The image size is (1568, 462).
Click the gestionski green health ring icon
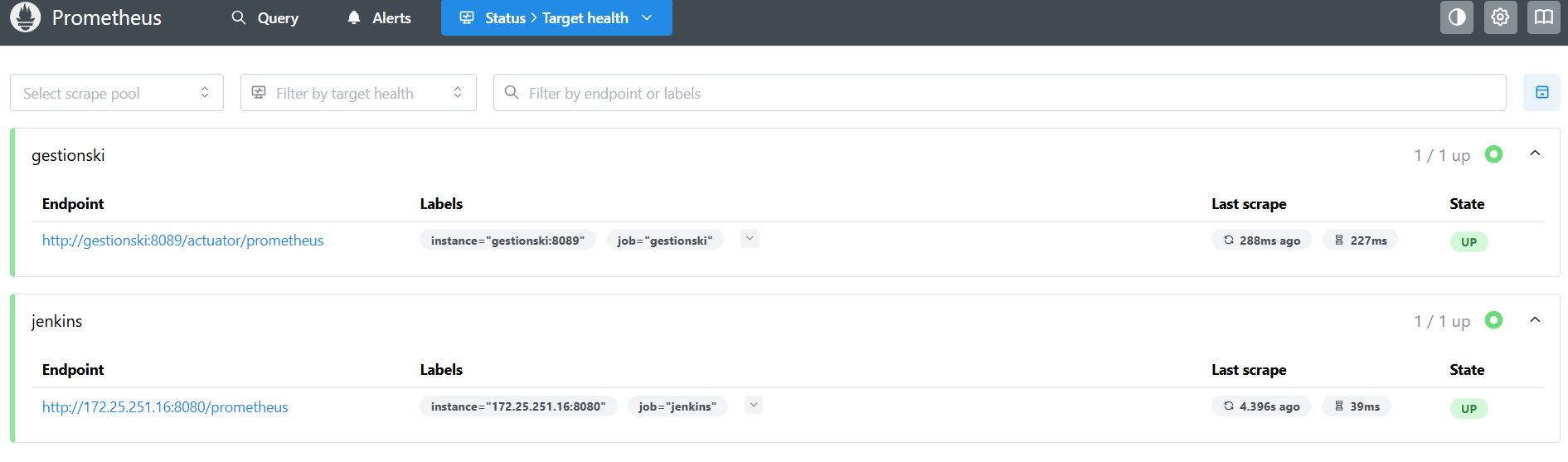click(x=1493, y=154)
